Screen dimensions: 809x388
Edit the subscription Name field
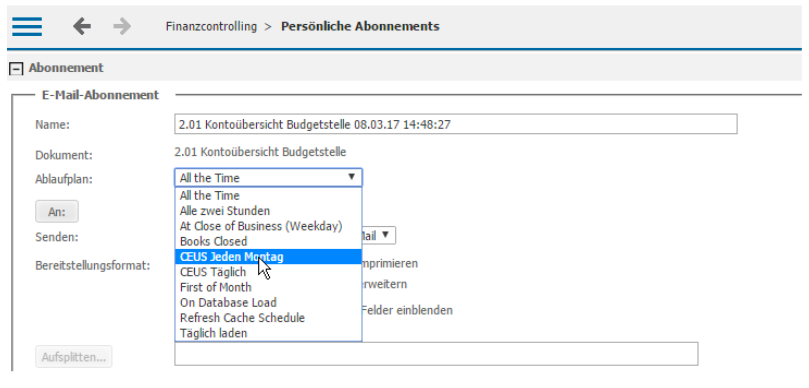click(x=456, y=124)
